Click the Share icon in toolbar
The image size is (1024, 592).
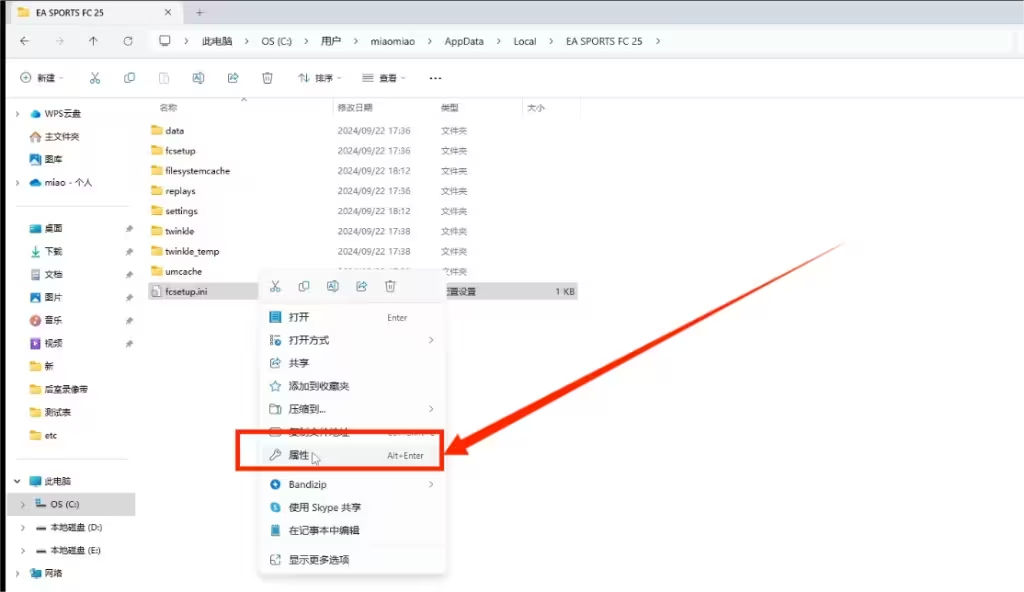(233, 78)
